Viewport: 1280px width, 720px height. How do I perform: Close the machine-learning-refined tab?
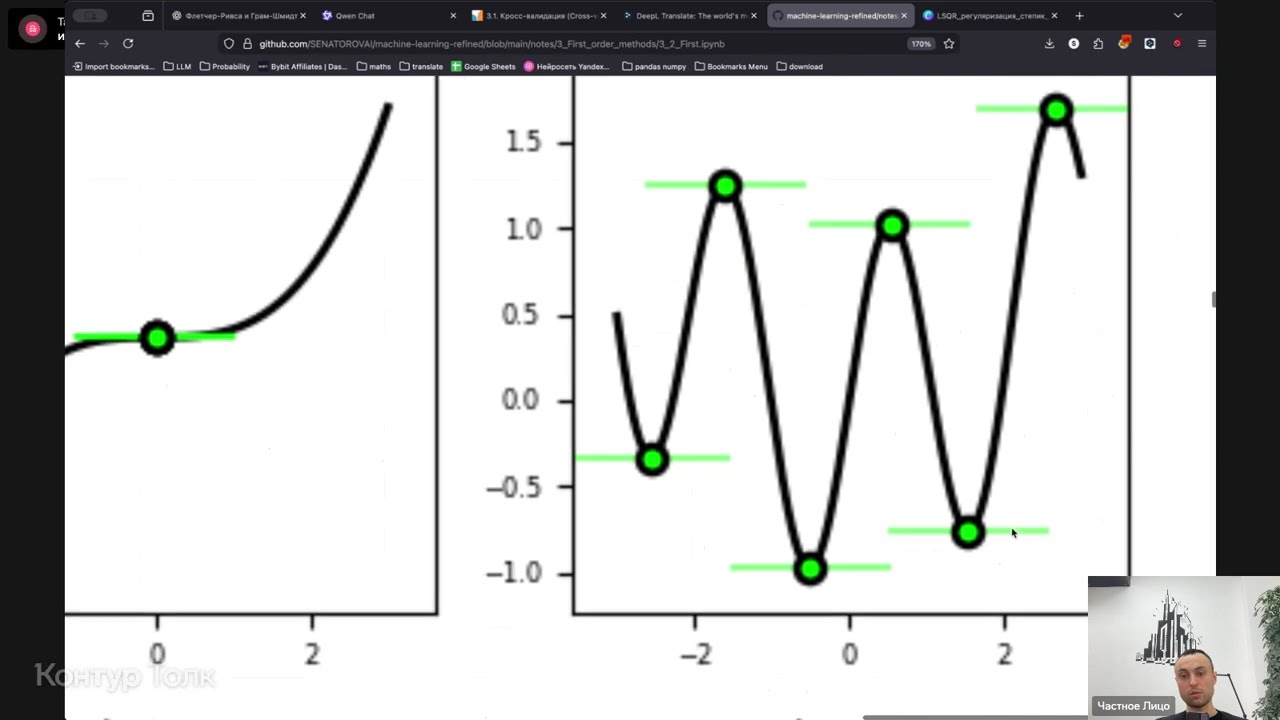[904, 15]
